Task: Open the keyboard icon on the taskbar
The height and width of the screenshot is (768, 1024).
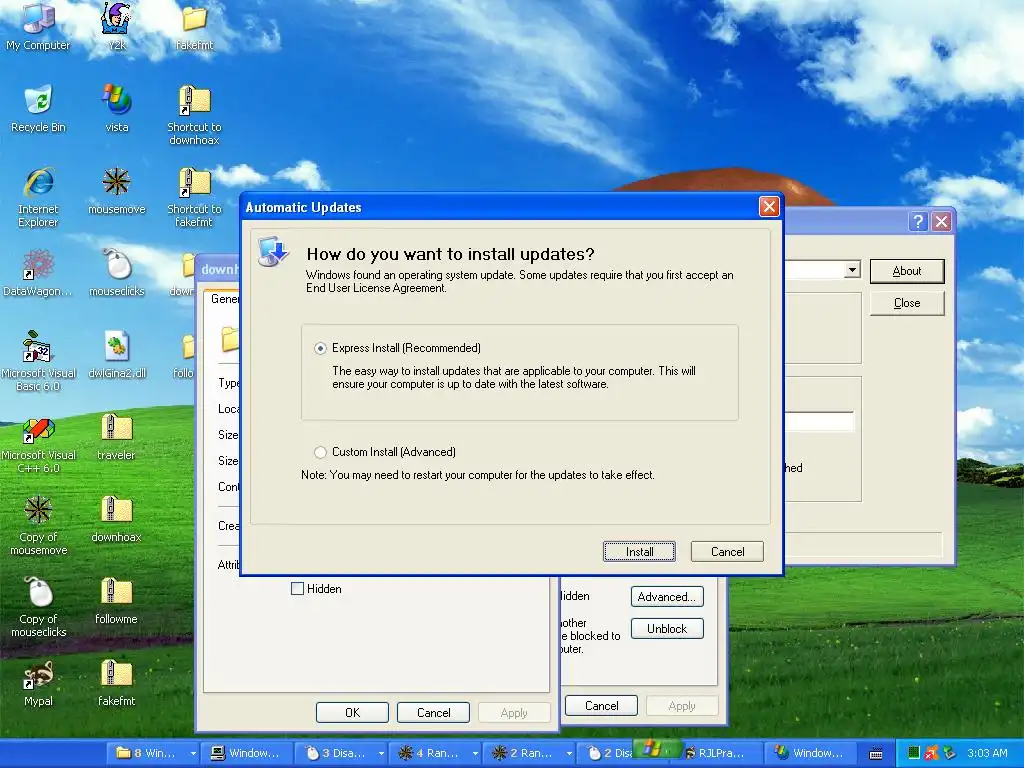Action: coord(876,754)
